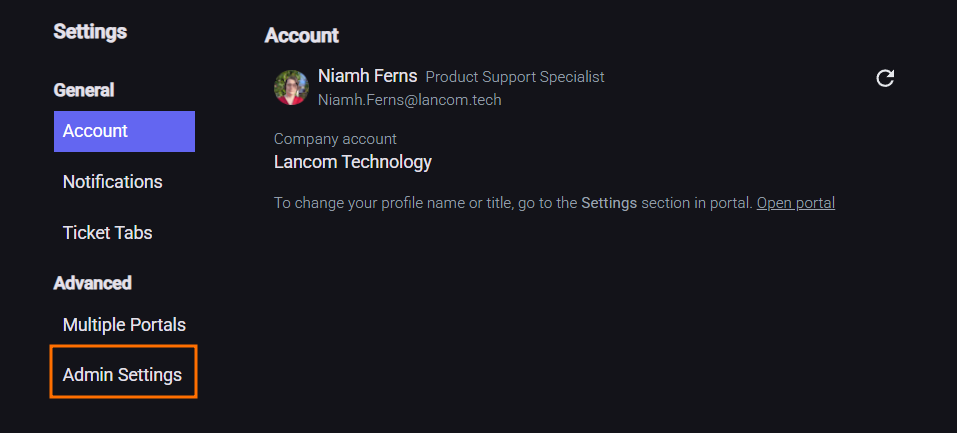This screenshot has width=957, height=433.
Task: Click the Company account label
Action: (x=335, y=139)
